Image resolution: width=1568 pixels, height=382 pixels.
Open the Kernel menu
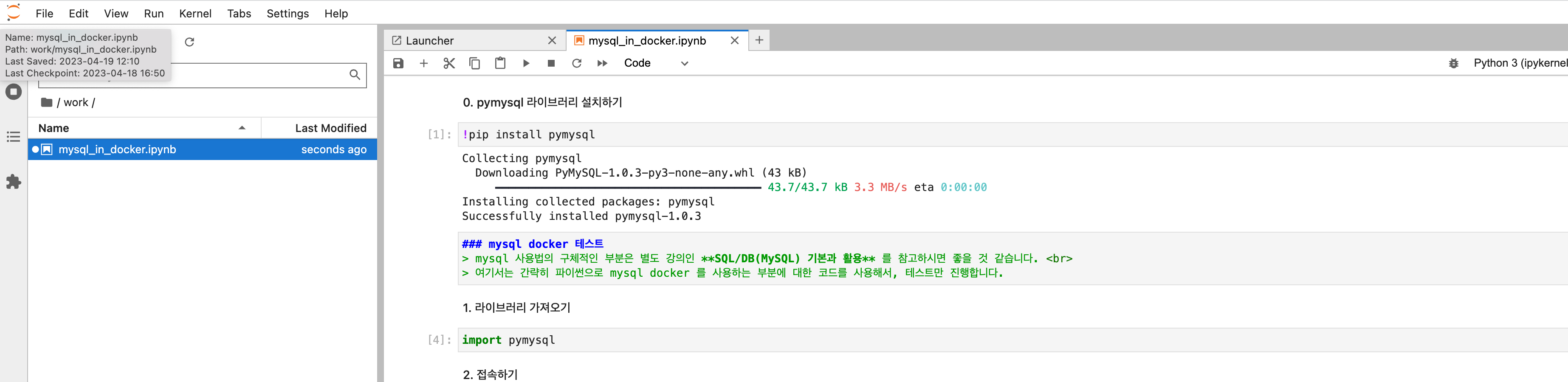point(195,14)
